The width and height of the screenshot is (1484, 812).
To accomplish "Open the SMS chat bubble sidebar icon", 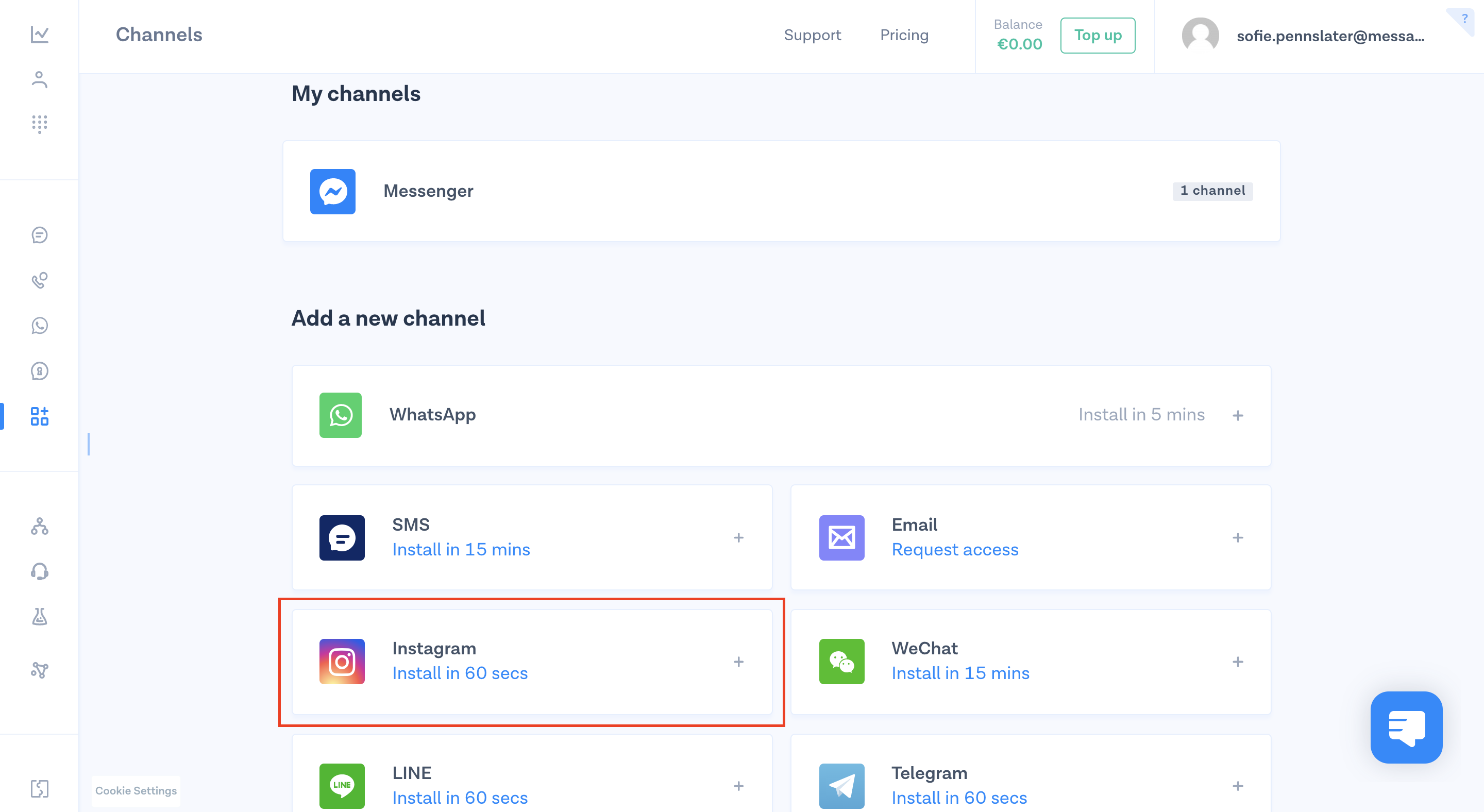I will pos(39,235).
